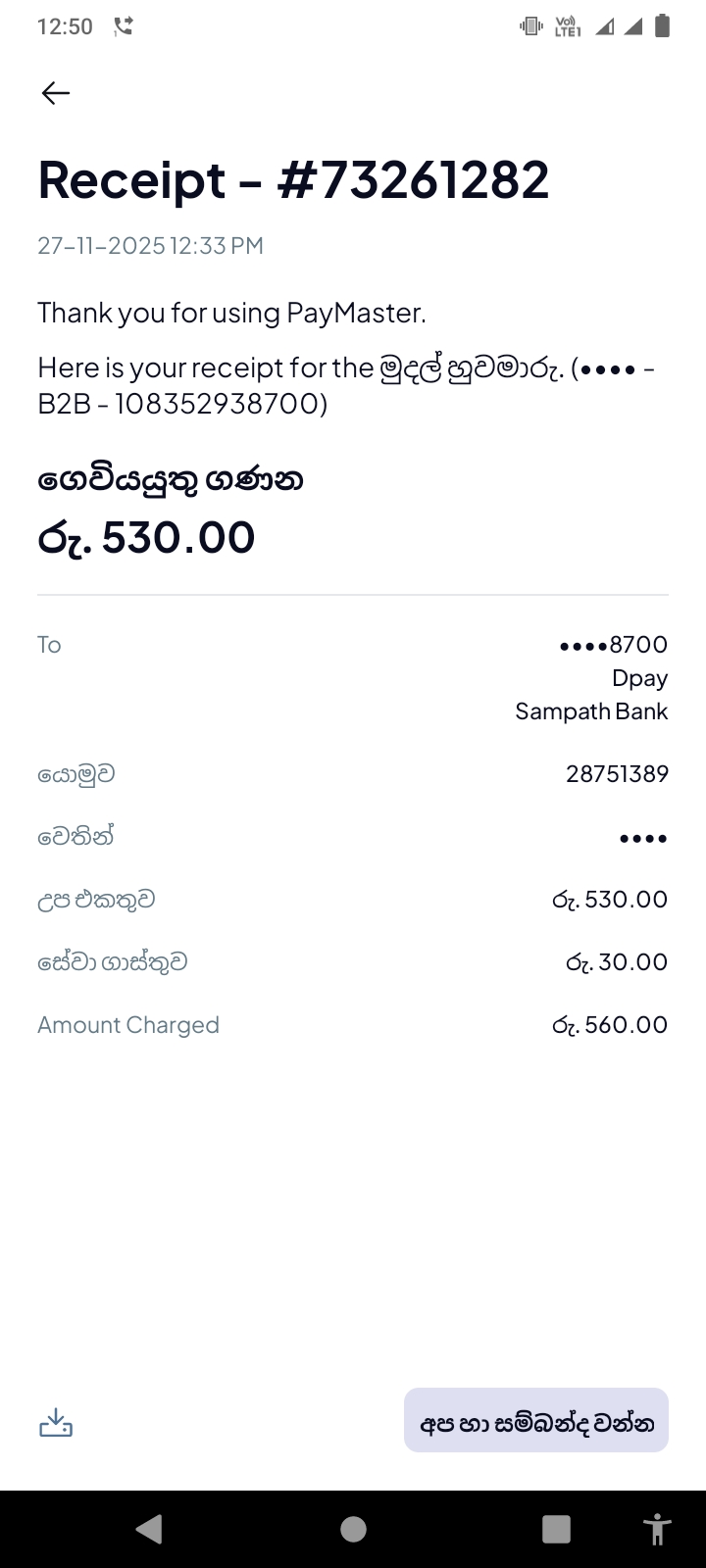Tap the accessibility shortcut icon

tap(655, 1529)
